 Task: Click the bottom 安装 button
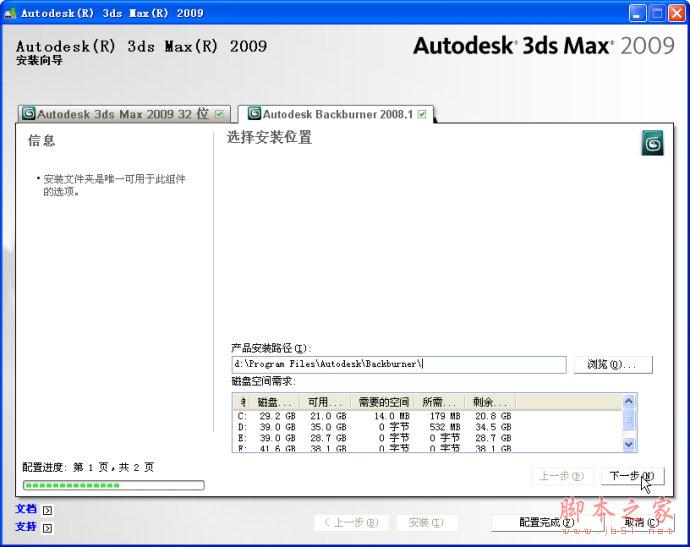(x=426, y=523)
